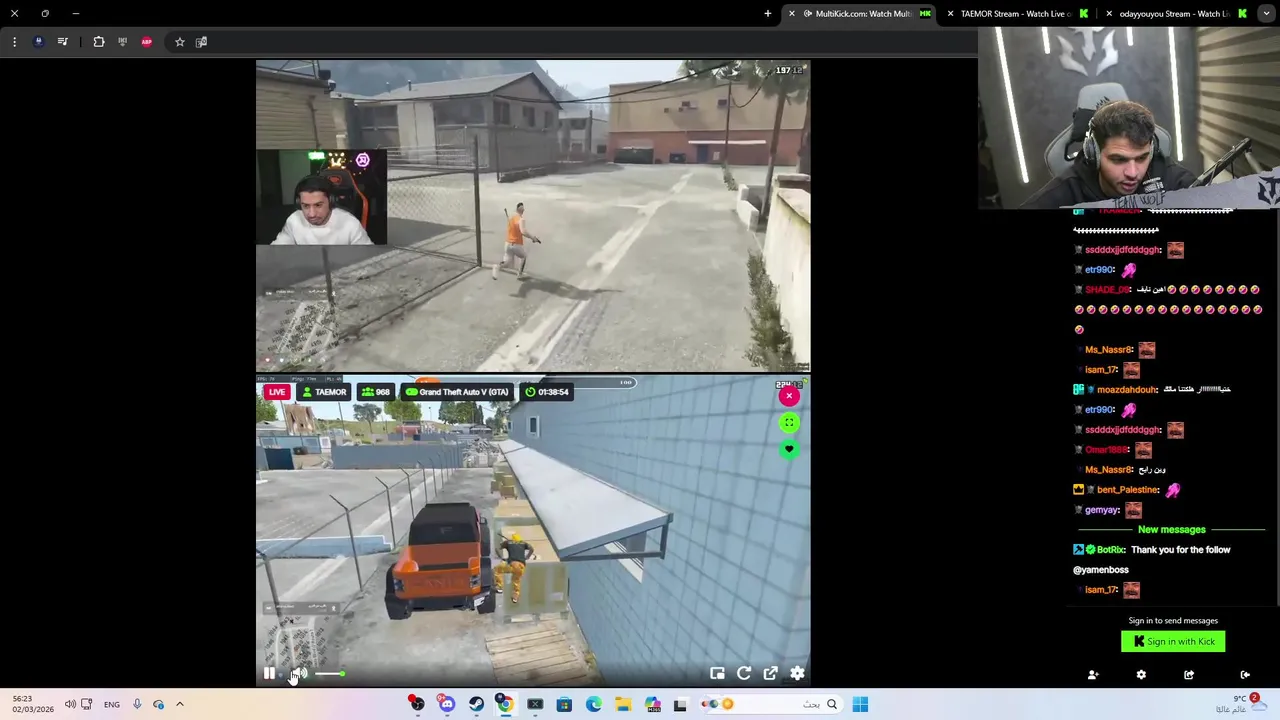Close the TAEMOR Stream tab

[950, 14]
